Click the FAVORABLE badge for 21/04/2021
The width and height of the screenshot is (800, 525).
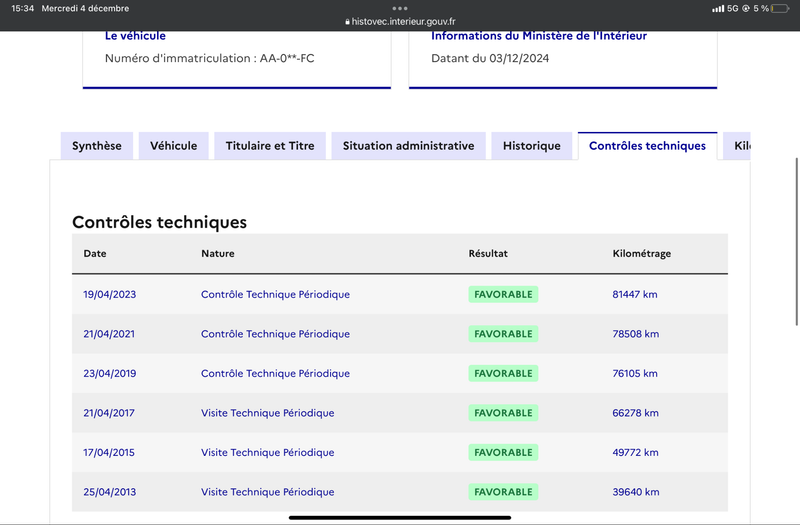504,334
